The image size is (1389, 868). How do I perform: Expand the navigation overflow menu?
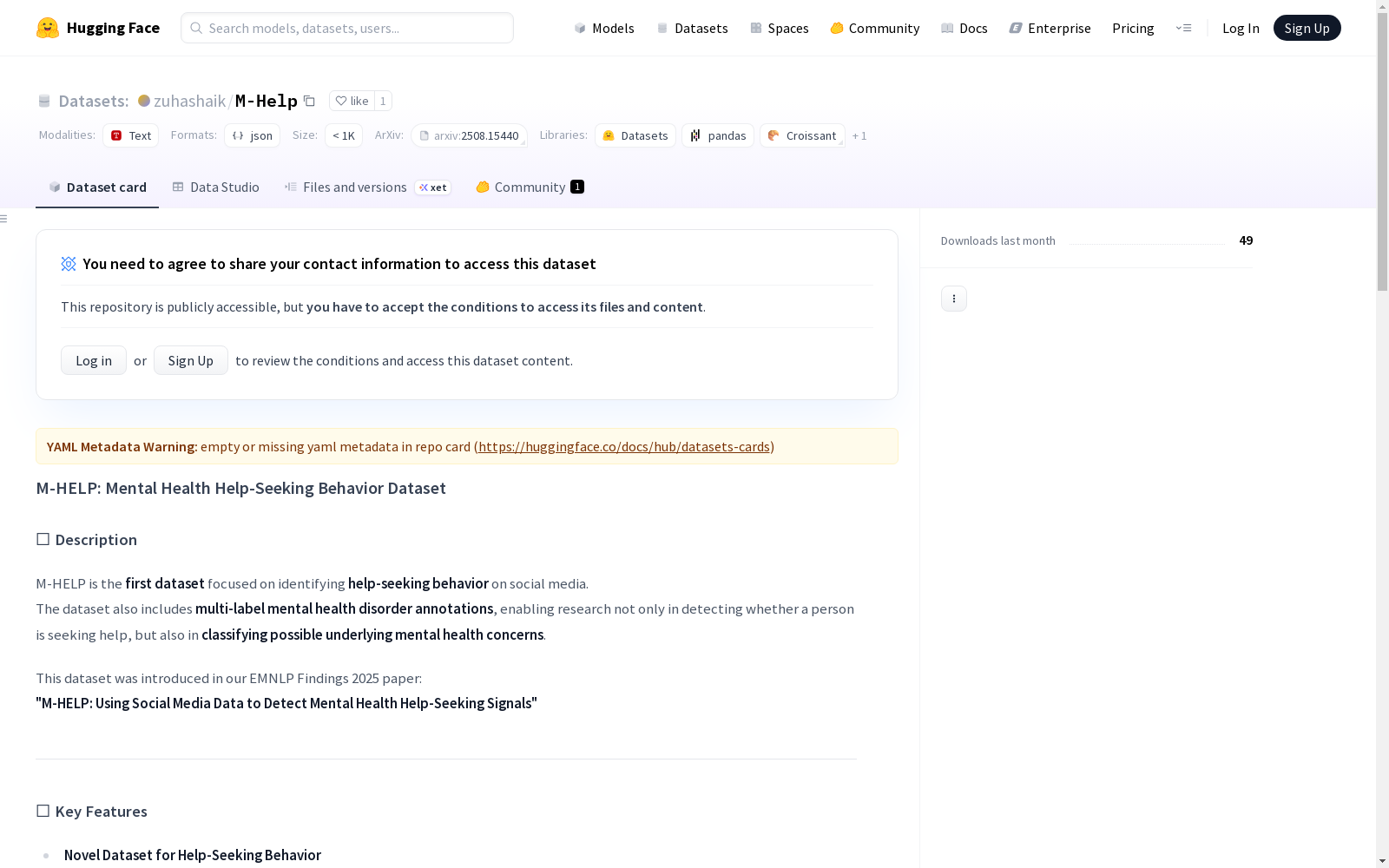coord(1183,28)
